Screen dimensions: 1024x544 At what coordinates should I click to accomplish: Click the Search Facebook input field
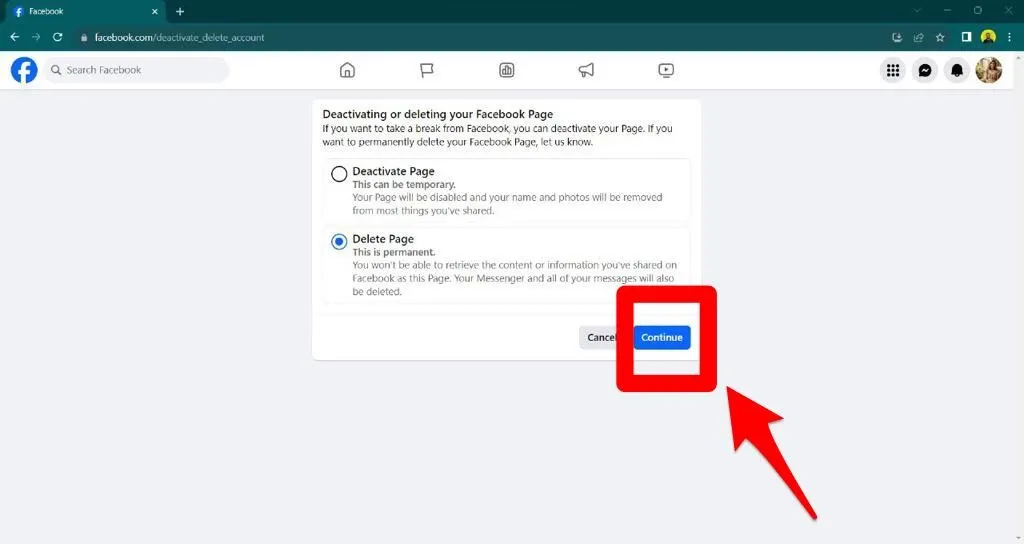pyautogui.click(x=140, y=70)
